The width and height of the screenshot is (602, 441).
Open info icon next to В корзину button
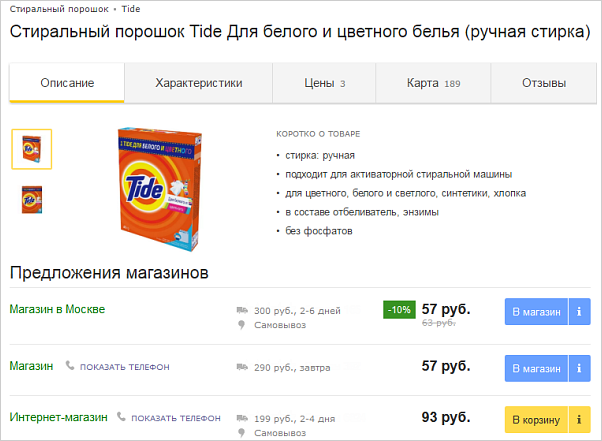(579, 420)
